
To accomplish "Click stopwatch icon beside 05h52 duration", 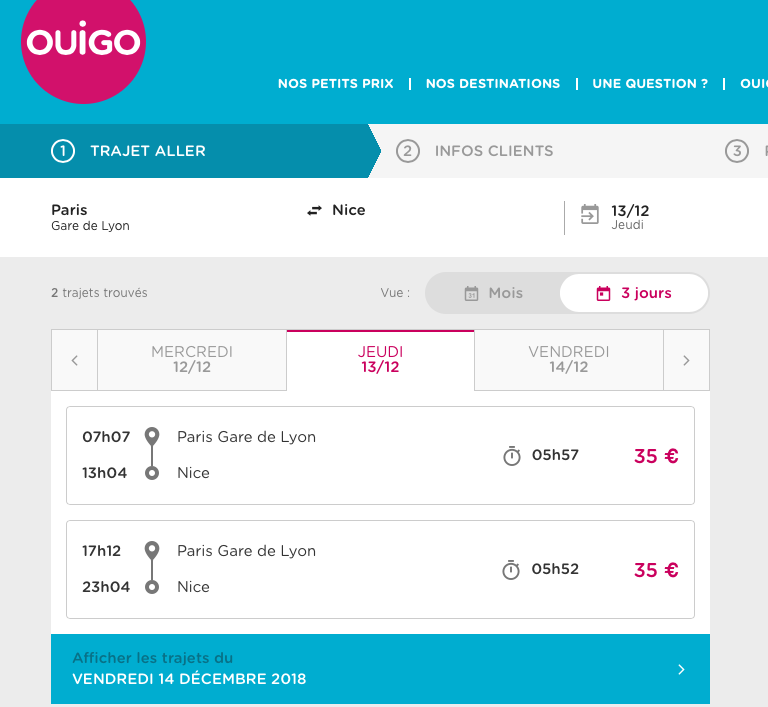I will 511,569.
